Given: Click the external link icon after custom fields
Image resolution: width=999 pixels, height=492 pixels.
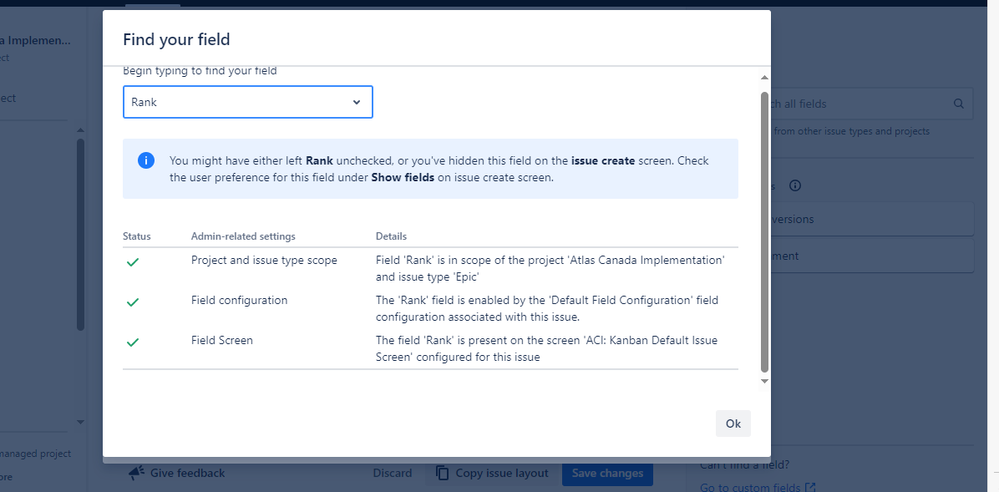Looking at the screenshot, I should [x=810, y=488].
